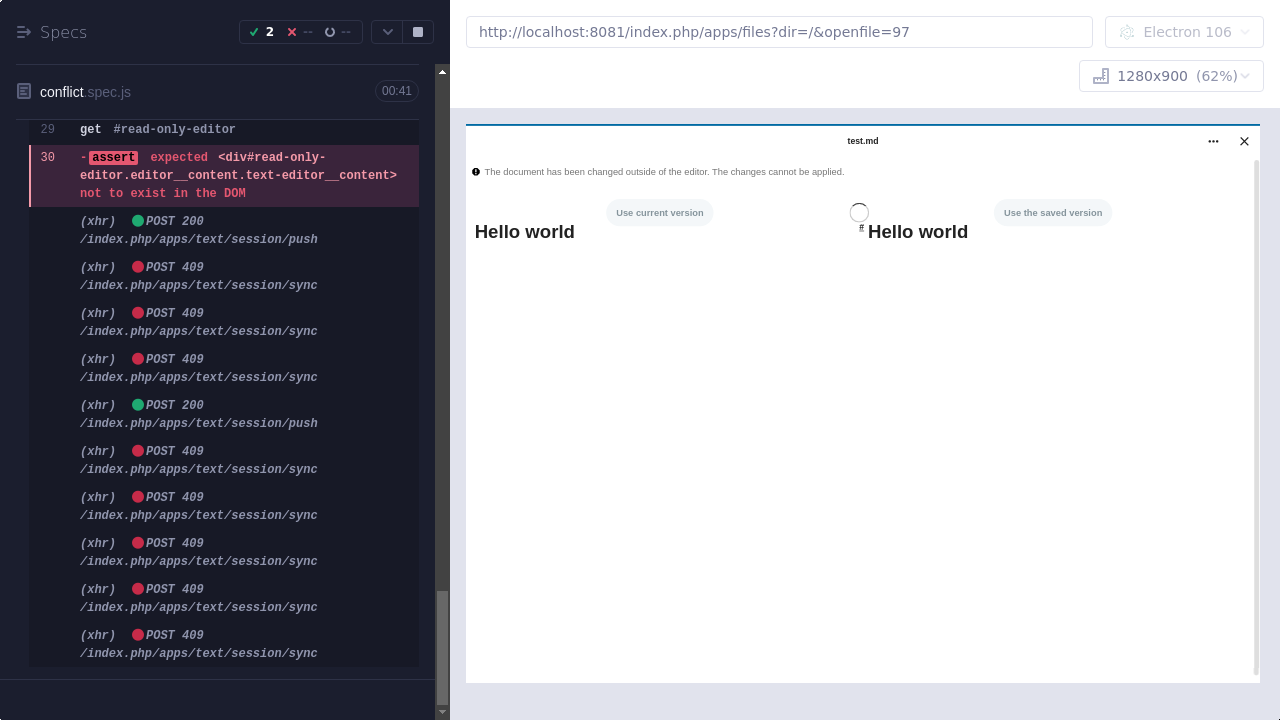Screen dimensions: 1280x720
Task: Click the Specs sidebar toggle icon
Action: (24, 31)
